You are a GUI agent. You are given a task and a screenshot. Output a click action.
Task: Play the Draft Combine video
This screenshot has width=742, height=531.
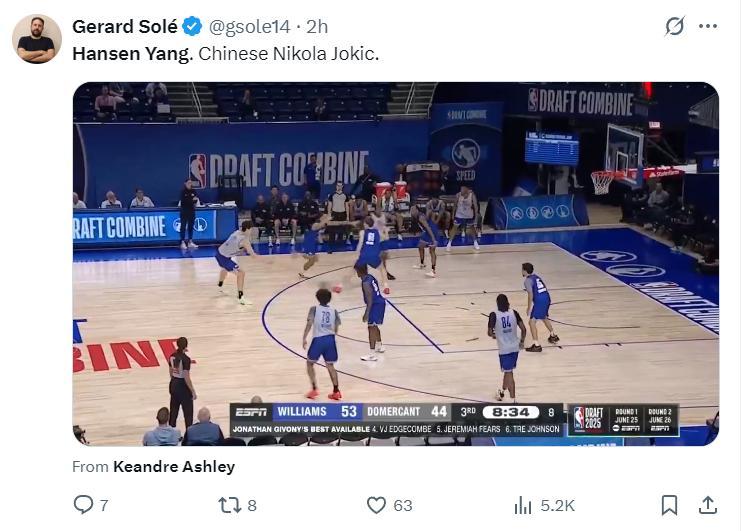coord(395,263)
